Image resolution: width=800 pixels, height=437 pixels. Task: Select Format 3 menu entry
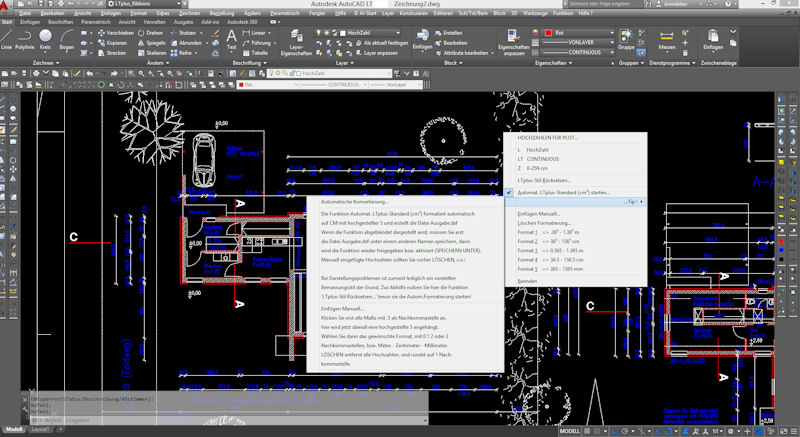(x=576, y=251)
